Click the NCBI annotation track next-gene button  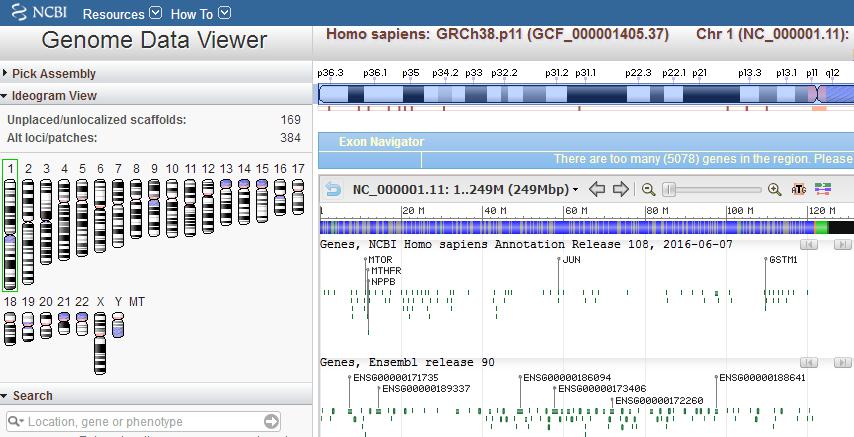(x=842, y=244)
